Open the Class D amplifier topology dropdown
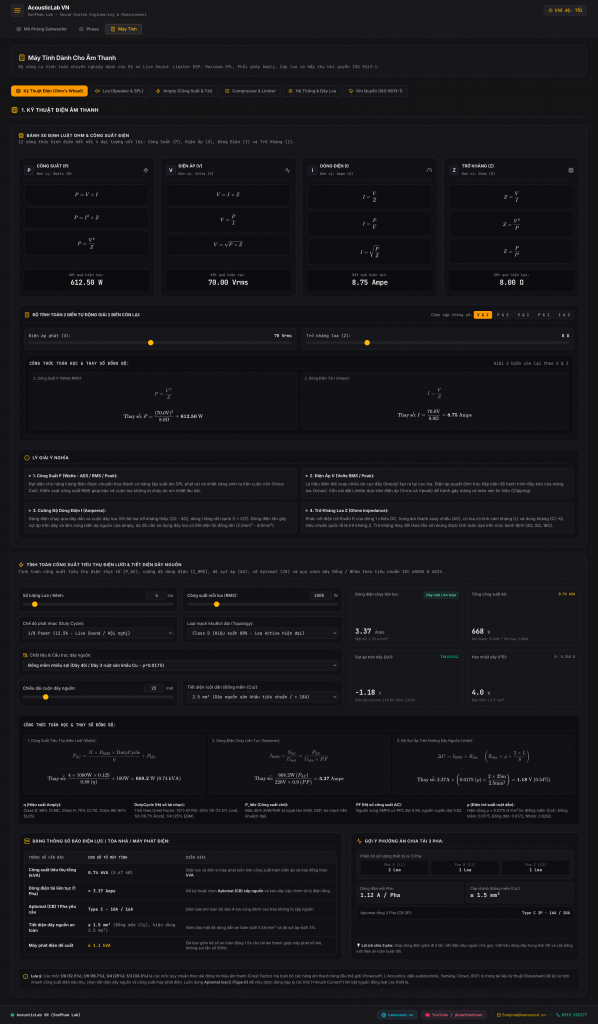The height and width of the screenshot is (1024, 598). 262,633
